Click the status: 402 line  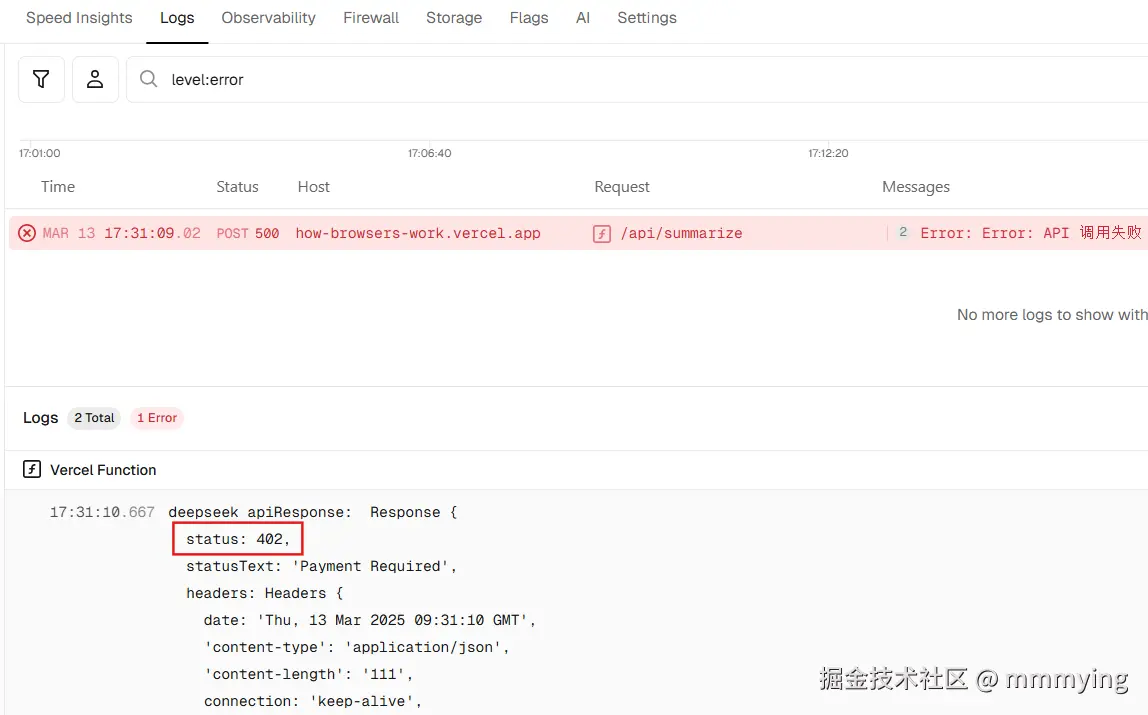(238, 539)
